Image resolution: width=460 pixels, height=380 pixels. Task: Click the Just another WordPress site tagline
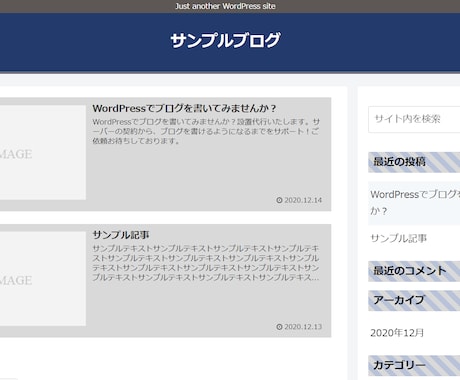225,6
